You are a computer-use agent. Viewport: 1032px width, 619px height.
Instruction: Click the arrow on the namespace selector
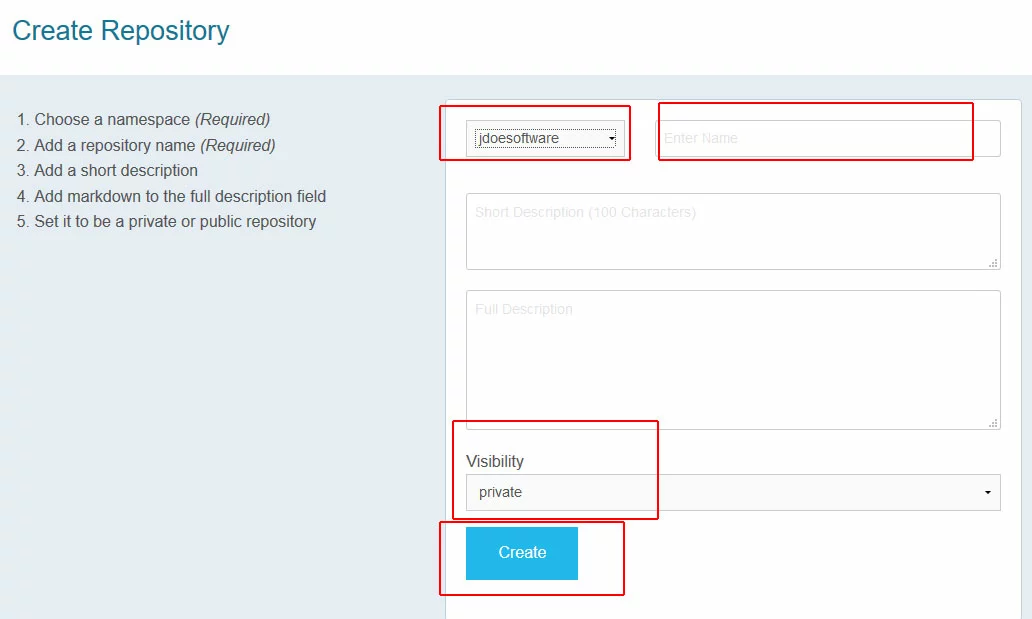[x=611, y=138]
